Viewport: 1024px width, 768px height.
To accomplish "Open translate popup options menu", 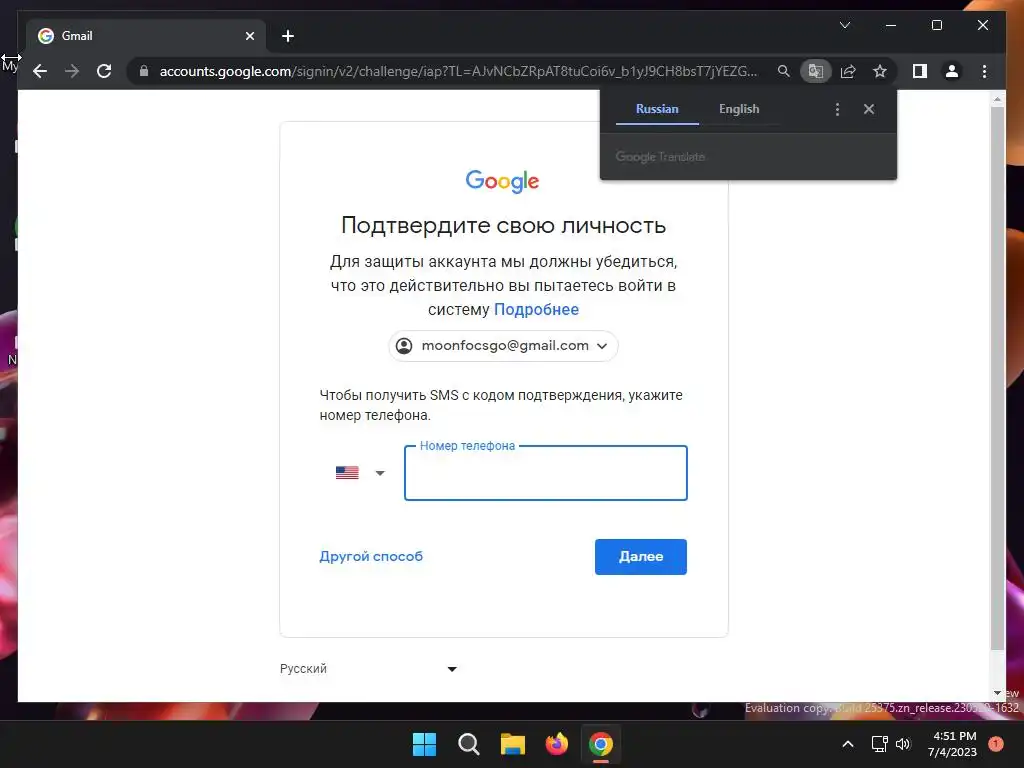I will 837,109.
